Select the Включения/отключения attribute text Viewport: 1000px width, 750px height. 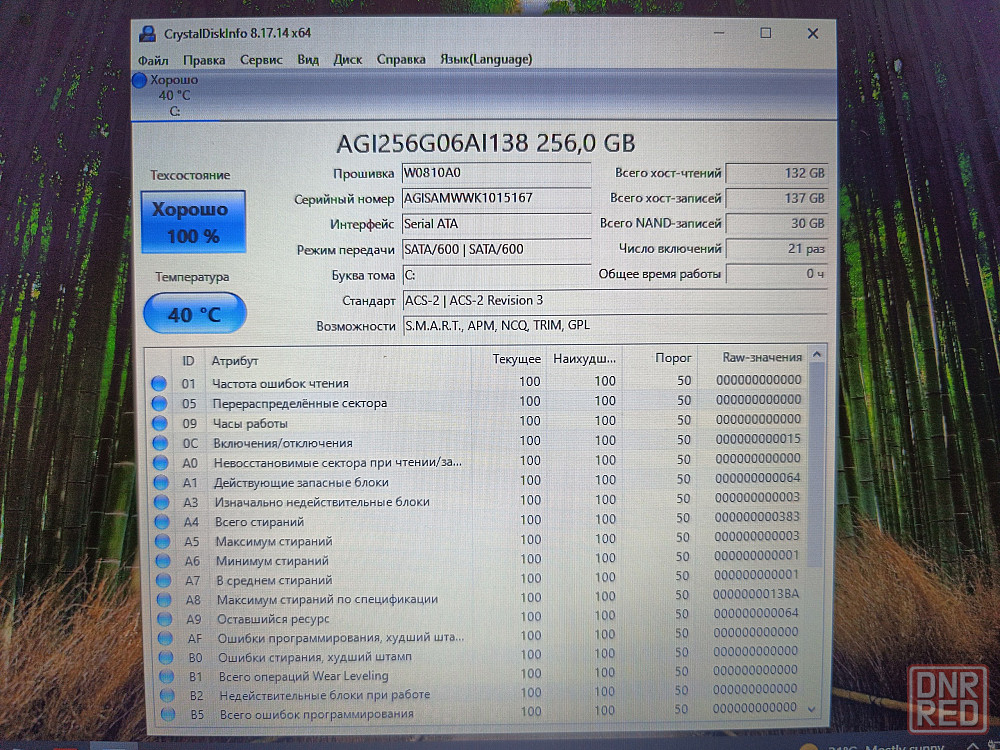[x=283, y=443]
